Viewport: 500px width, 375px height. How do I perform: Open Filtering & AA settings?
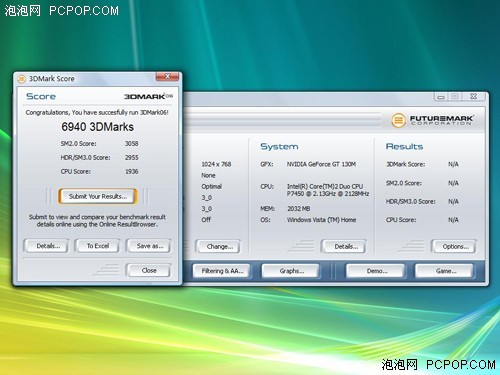222,271
